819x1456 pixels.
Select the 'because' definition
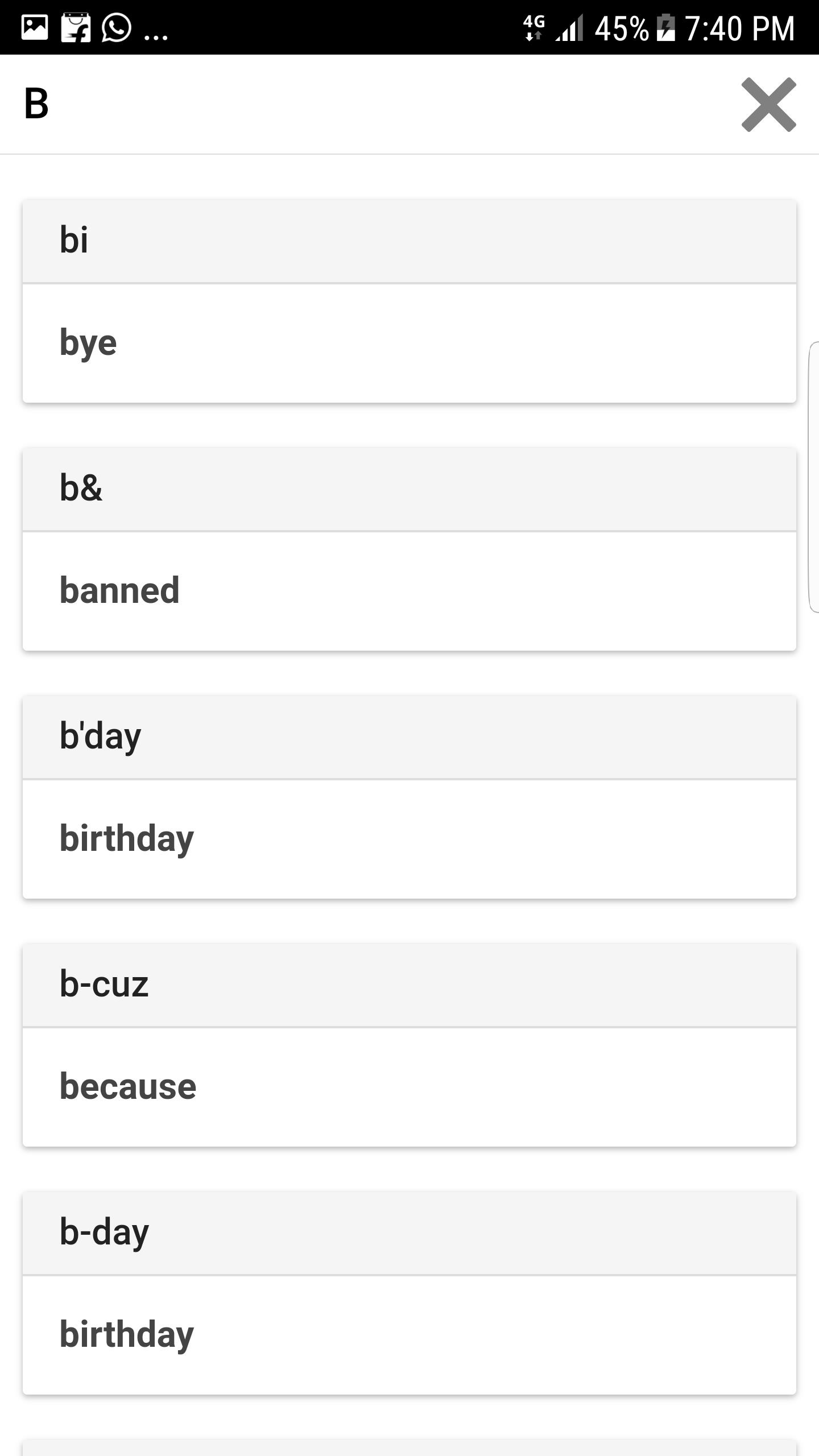[x=409, y=1085]
